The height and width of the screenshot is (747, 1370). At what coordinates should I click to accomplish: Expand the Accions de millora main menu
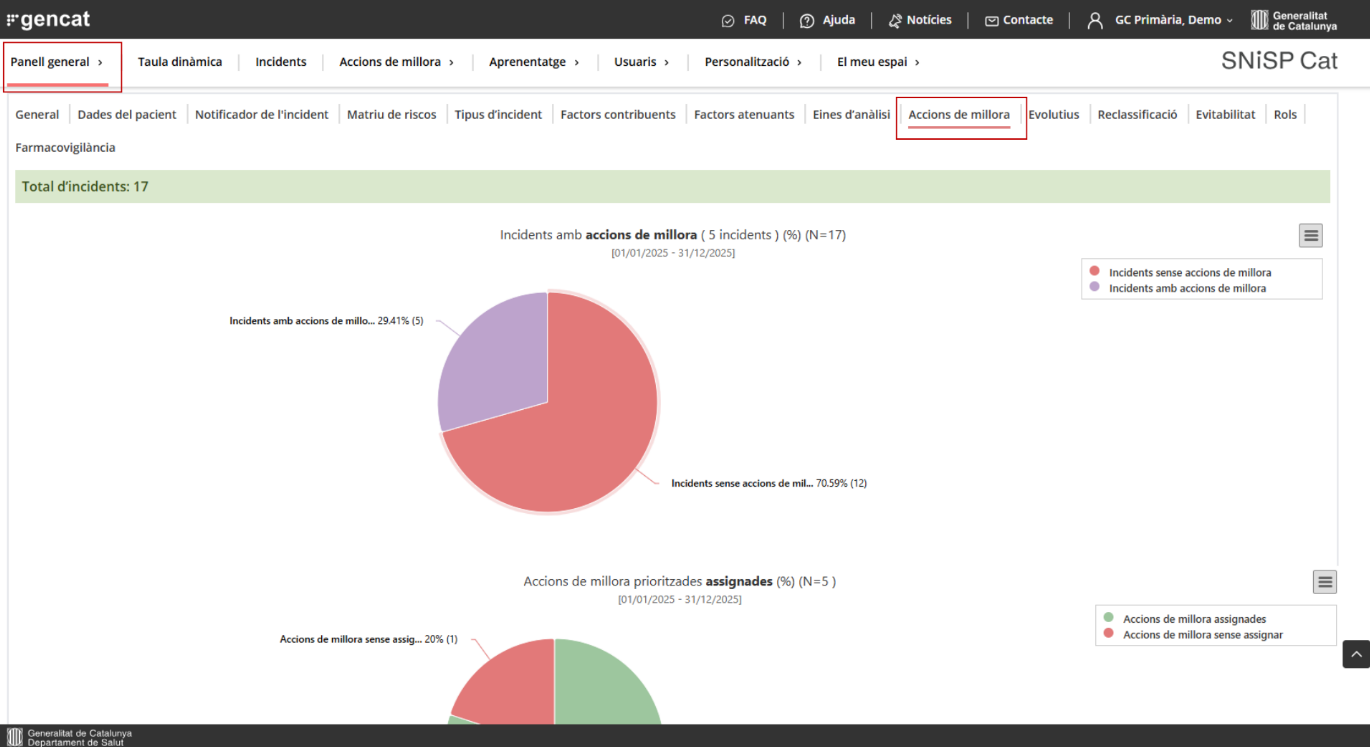(397, 62)
